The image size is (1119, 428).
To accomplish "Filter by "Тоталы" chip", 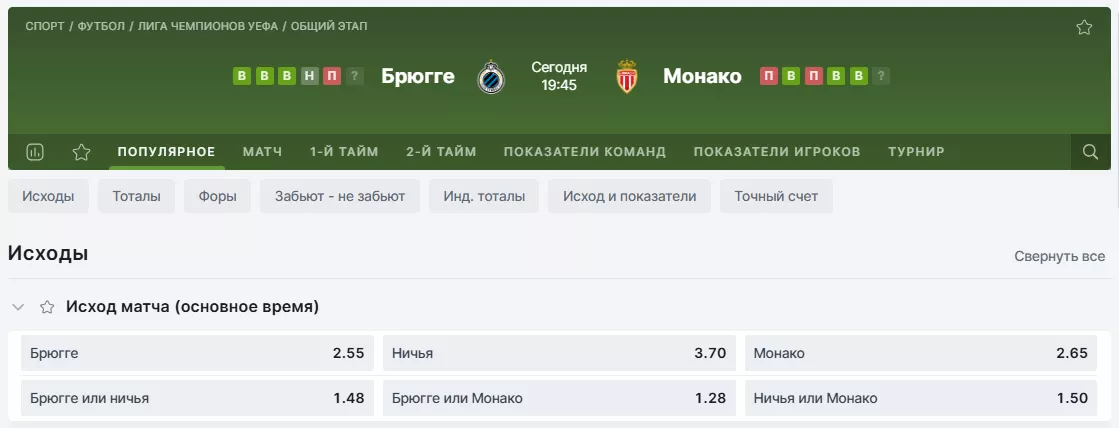I will (136, 196).
